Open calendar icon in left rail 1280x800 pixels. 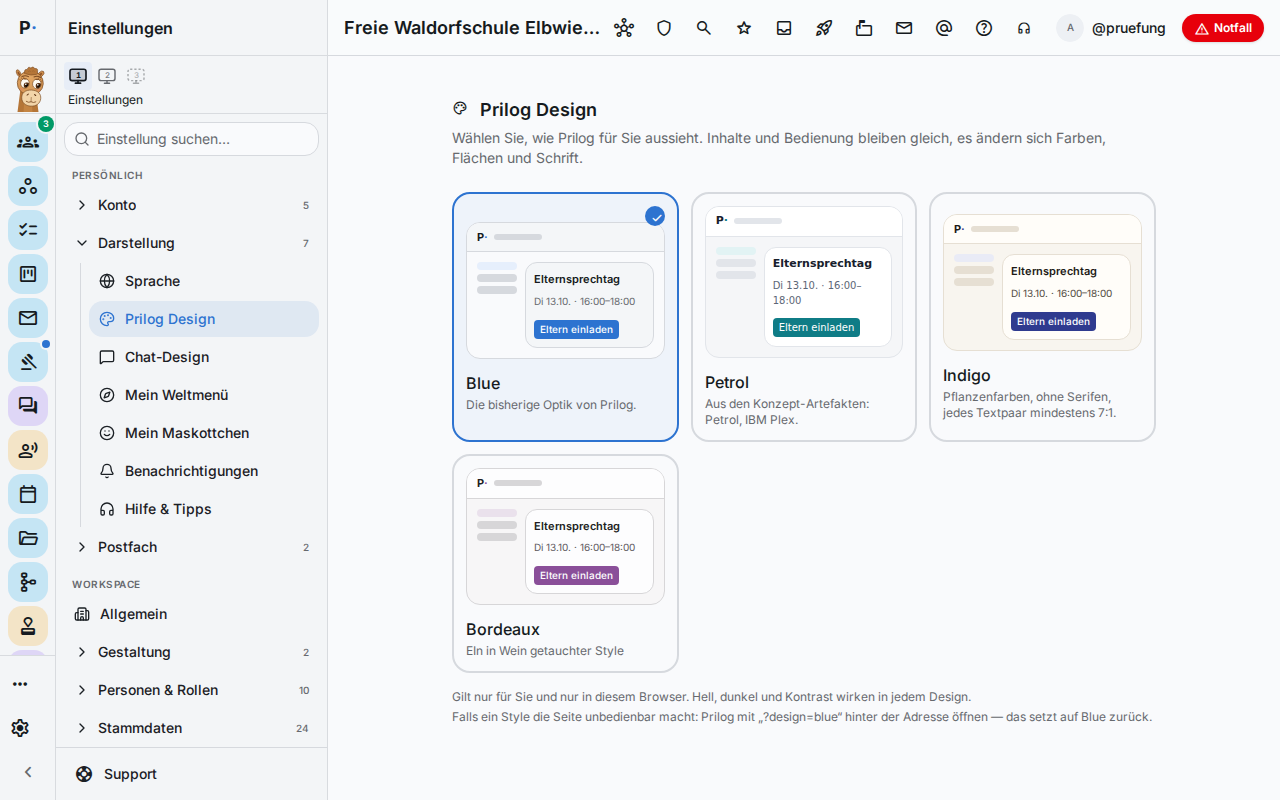(x=28, y=494)
